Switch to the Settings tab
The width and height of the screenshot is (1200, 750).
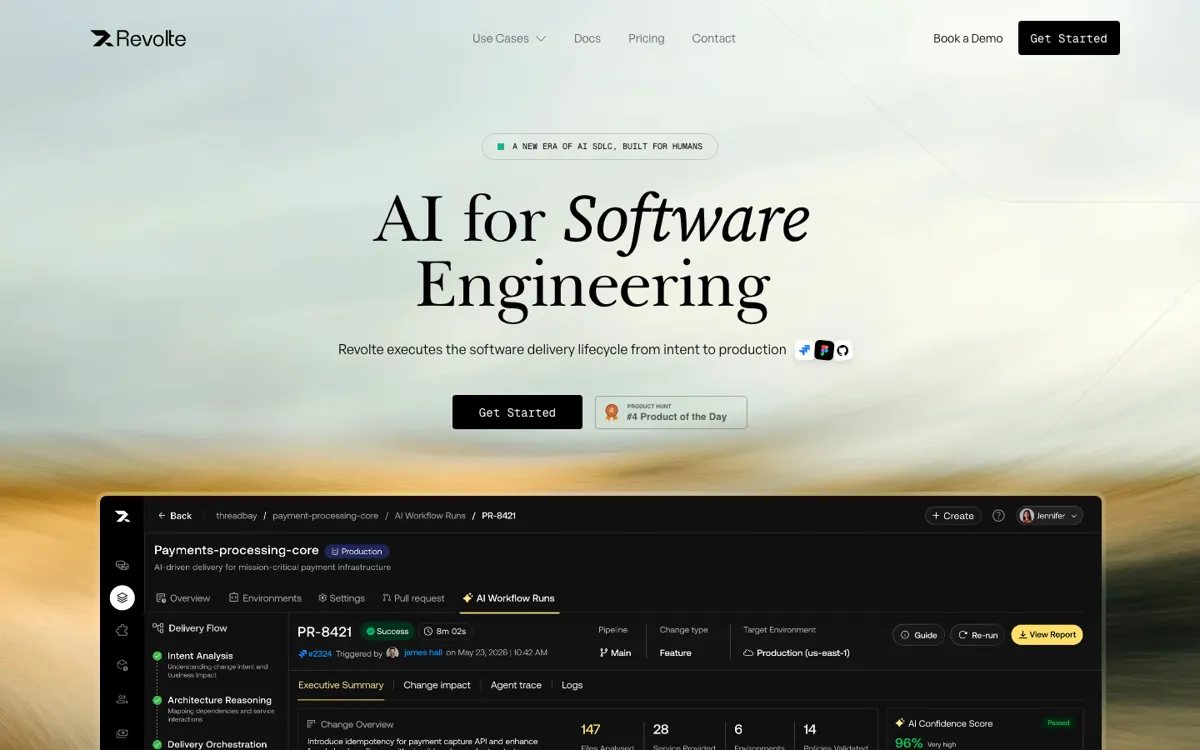[x=342, y=598]
